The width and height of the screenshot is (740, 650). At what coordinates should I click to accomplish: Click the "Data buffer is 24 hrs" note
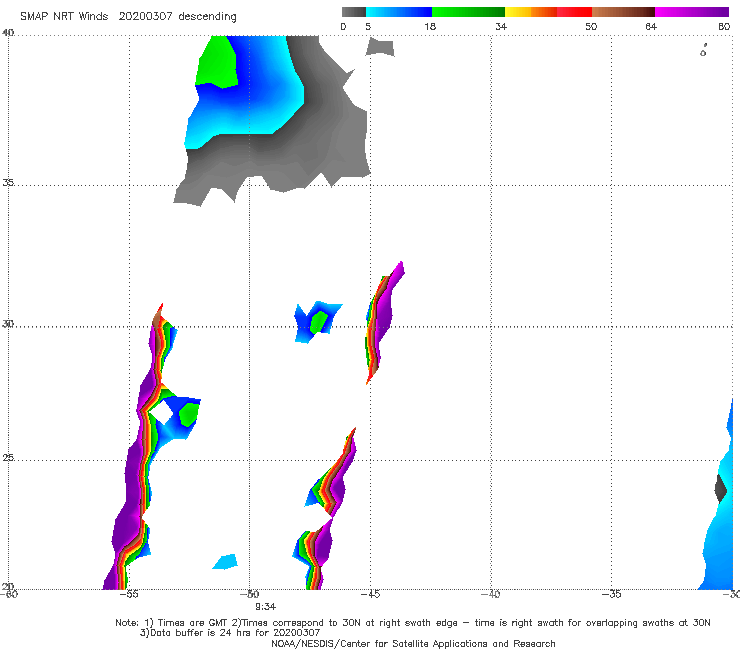[230, 633]
